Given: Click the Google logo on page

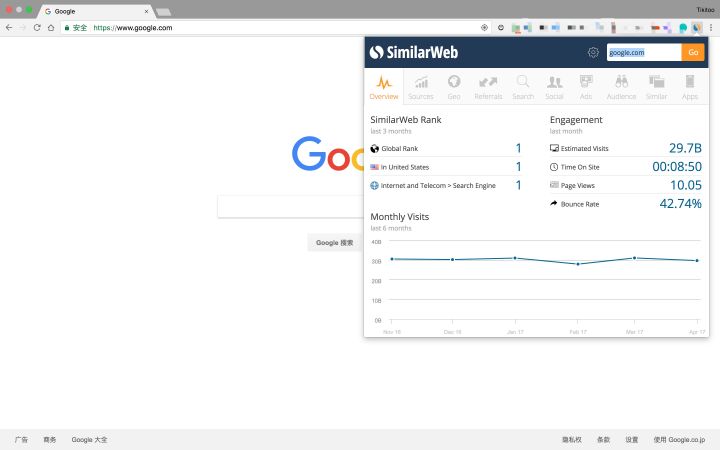Looking at the screenshot, I should coord(328,154).
